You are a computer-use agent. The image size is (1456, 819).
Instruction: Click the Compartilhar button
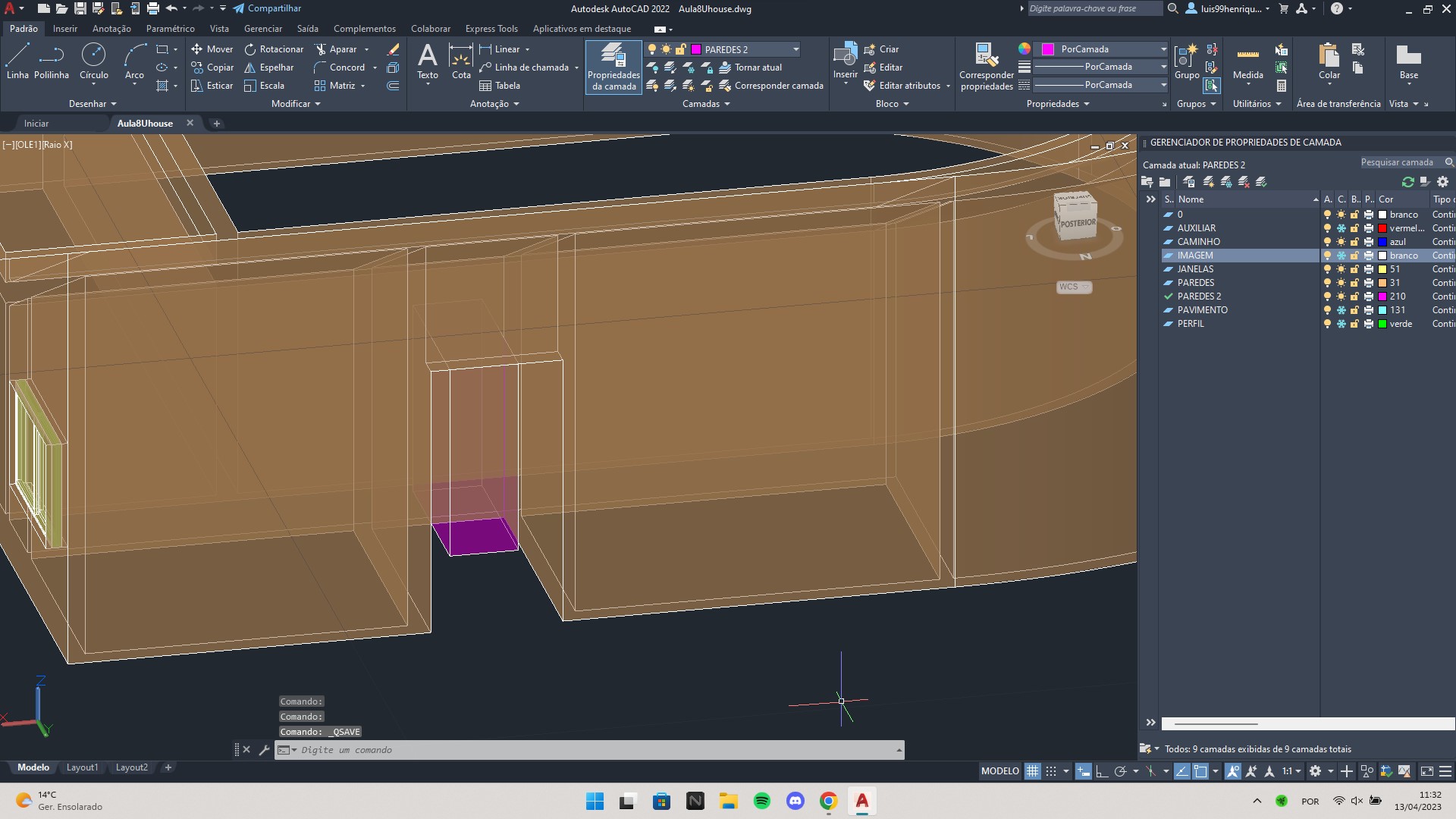click(267, 8)
